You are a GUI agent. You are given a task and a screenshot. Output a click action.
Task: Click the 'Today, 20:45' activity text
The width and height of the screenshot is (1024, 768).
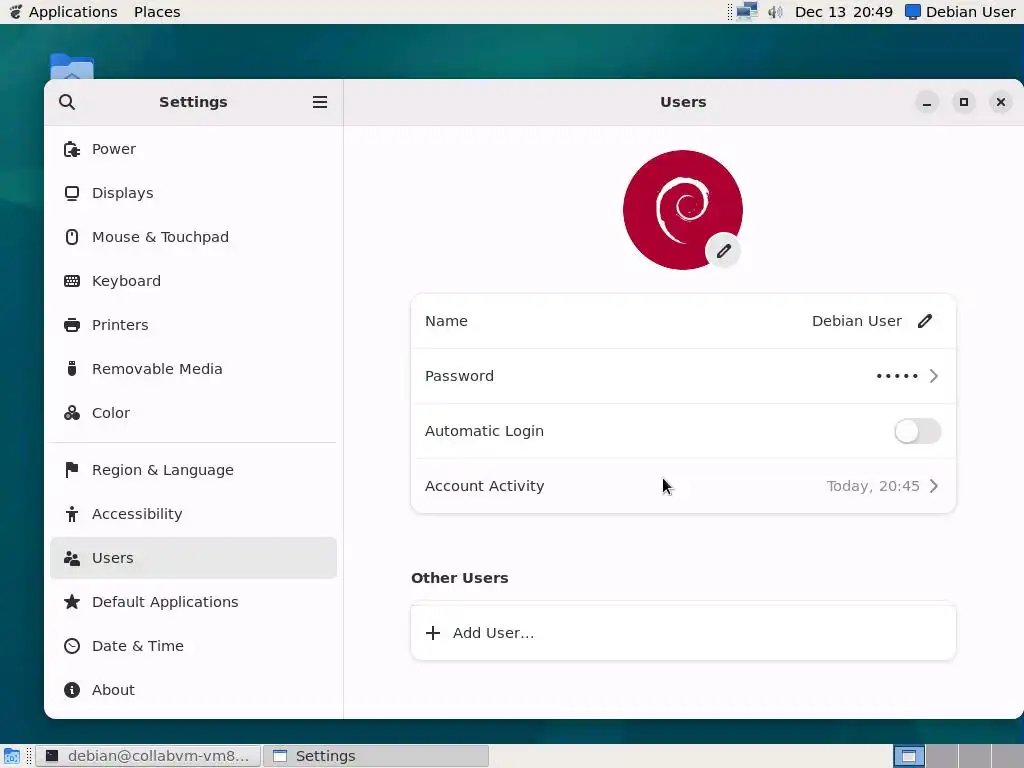tap(873, 486)
